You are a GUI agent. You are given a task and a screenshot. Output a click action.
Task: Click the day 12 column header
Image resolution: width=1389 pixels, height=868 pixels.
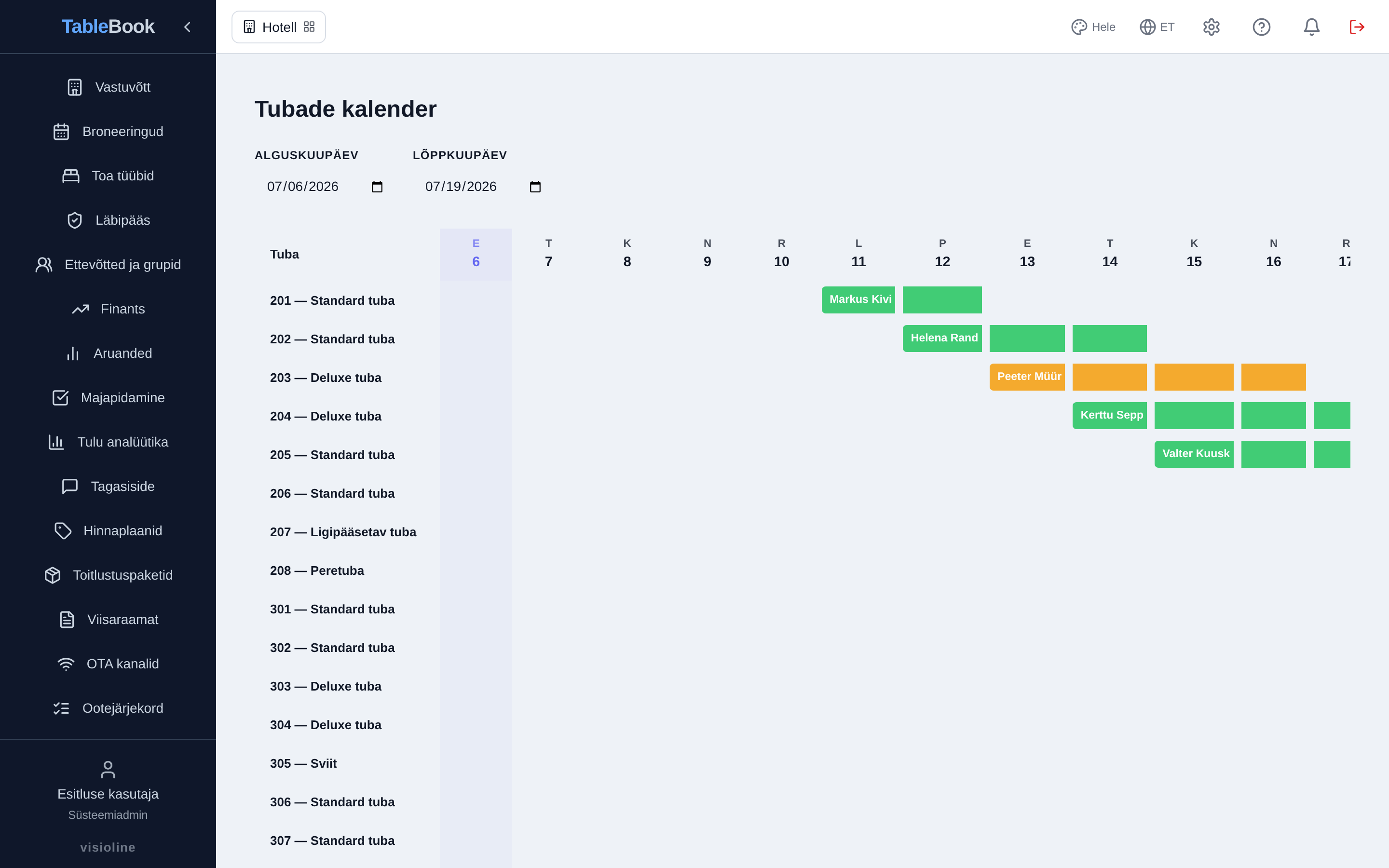click(x=942, y=254)
